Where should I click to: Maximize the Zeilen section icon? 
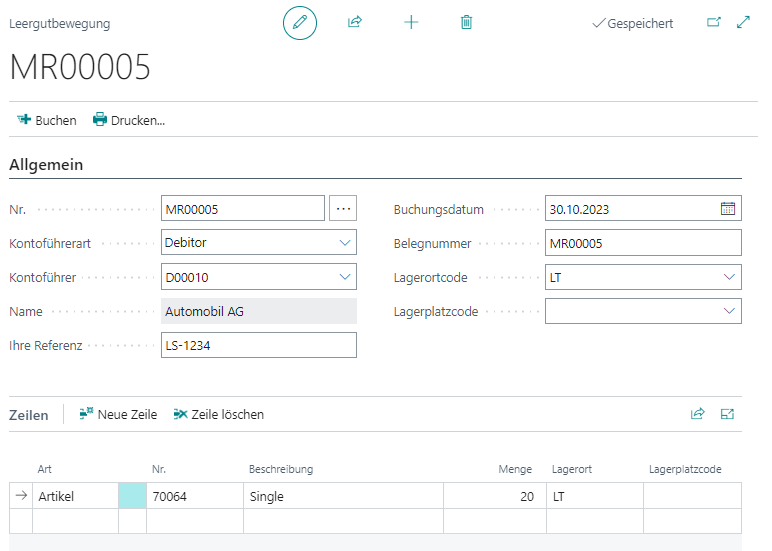727,414
